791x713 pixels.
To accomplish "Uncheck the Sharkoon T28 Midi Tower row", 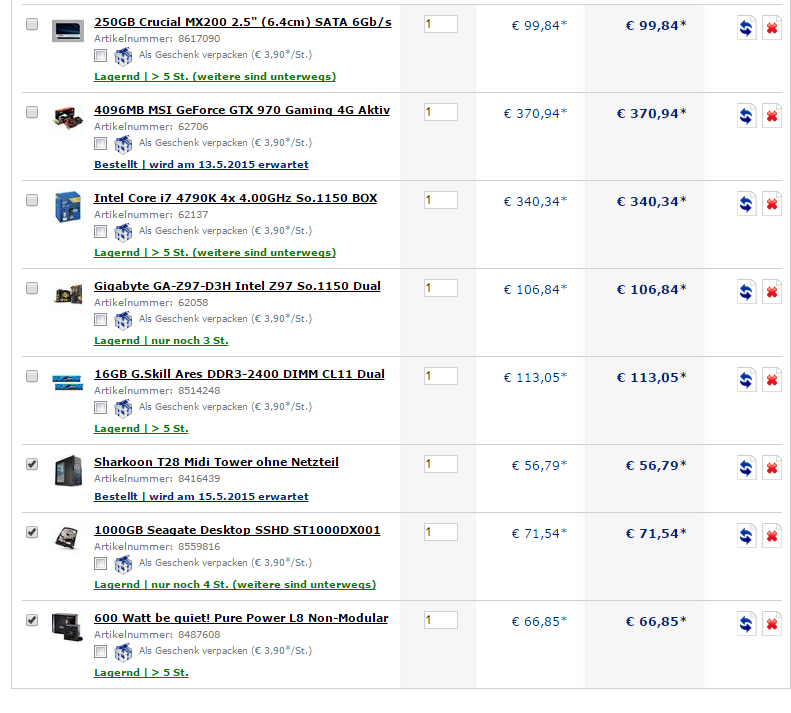I will (x=32, y=464).
